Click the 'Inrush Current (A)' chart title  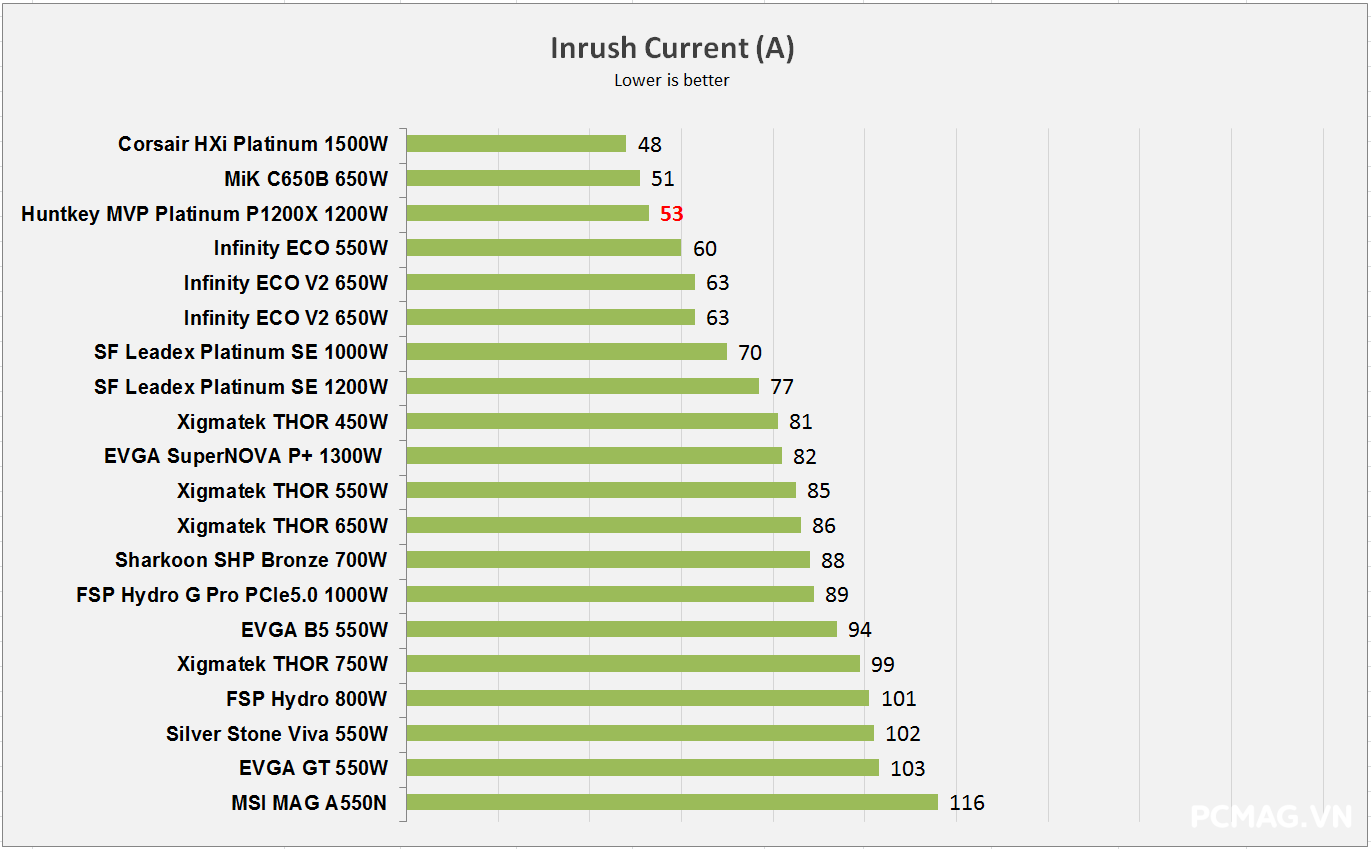[672, 48]
